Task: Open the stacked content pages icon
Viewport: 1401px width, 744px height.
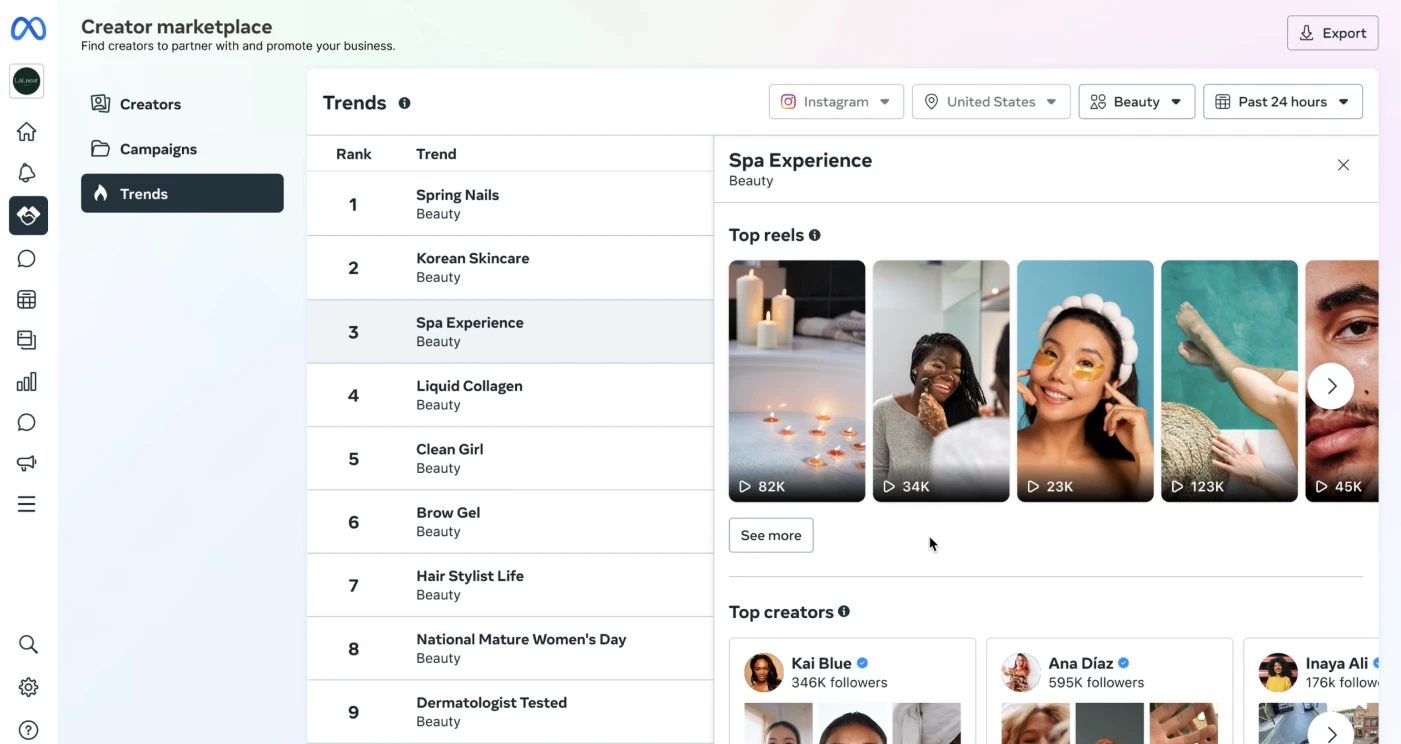Action: (27, 340)
